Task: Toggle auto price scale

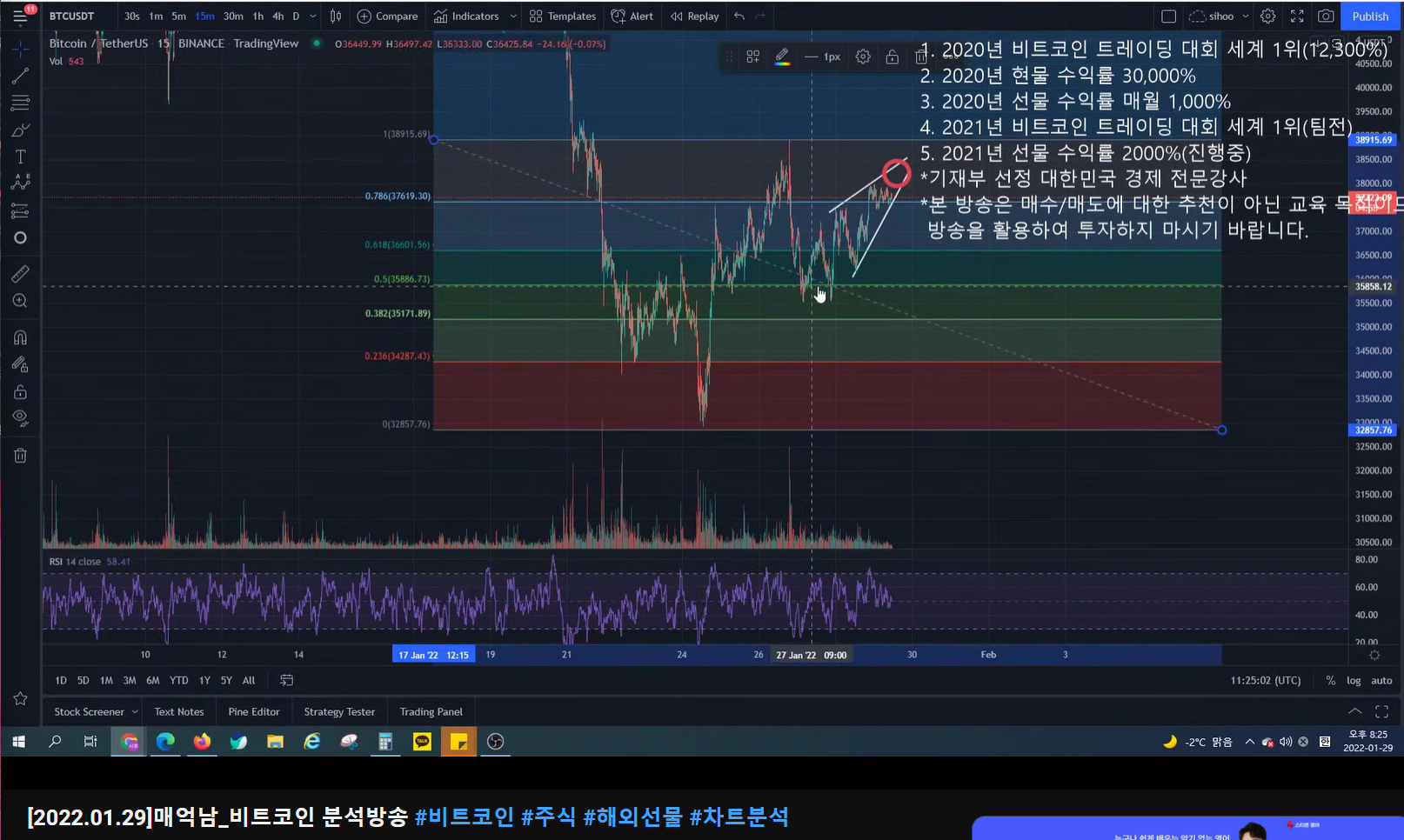Action: coord(1381,680)
